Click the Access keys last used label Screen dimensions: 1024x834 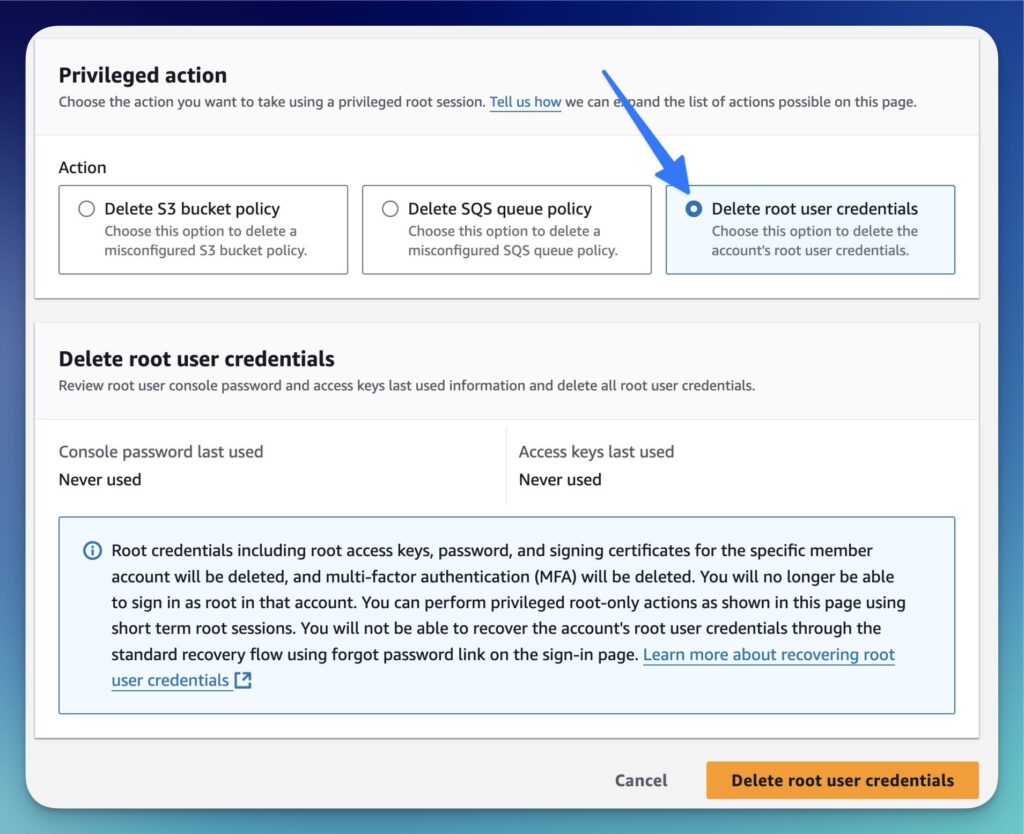(596, 451)
